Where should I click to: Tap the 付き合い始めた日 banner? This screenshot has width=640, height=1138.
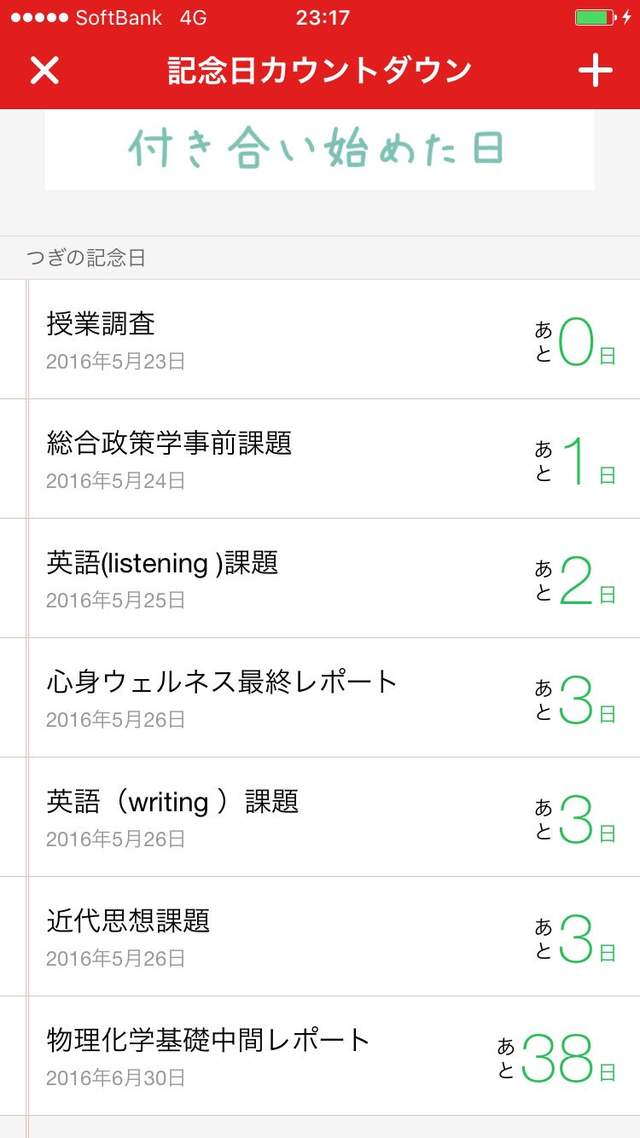pyautogui.click(x=320, y=148)
